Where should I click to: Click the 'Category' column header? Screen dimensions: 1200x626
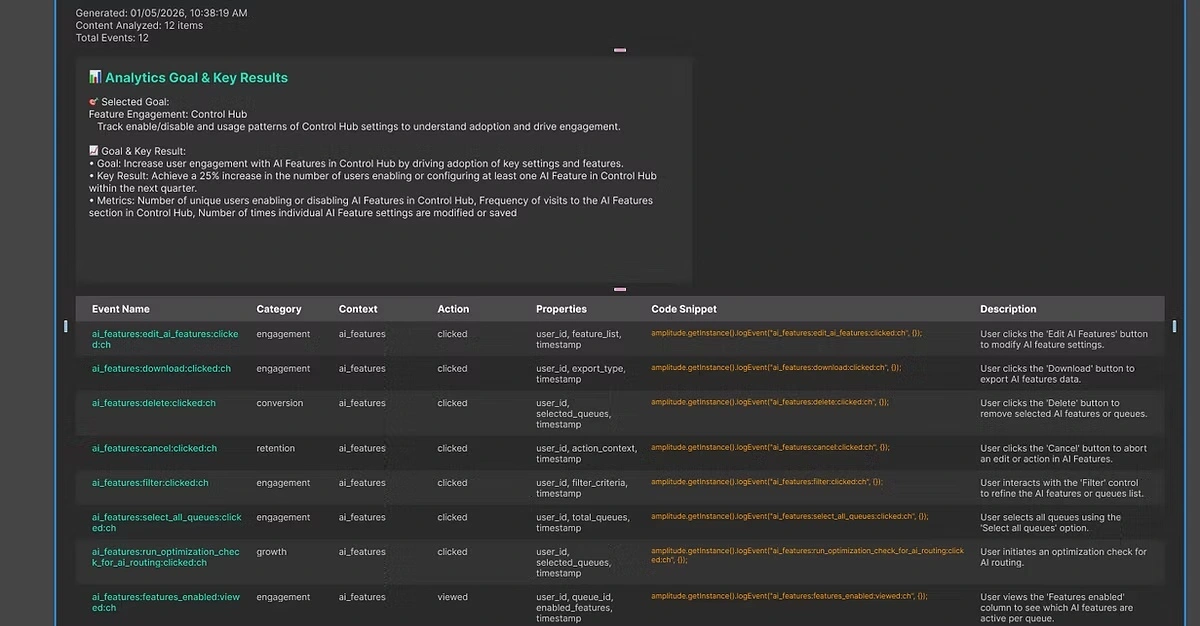pyautogui.click(x=279, y=309)
